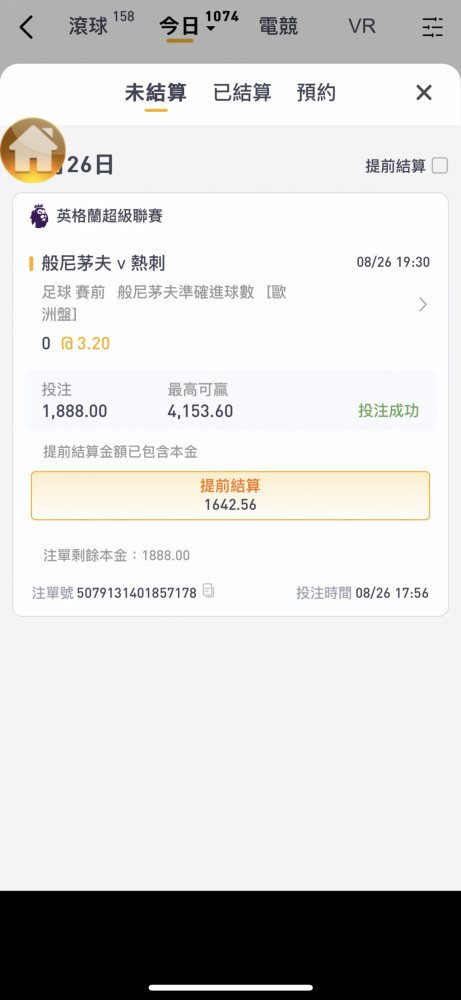
Task: Open bet details chevron arrow
Action: (423, 305)
